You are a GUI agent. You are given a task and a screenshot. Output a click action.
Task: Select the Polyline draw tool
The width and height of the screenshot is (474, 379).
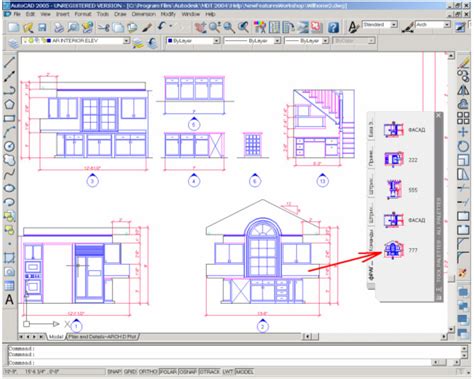coord(9,90)
